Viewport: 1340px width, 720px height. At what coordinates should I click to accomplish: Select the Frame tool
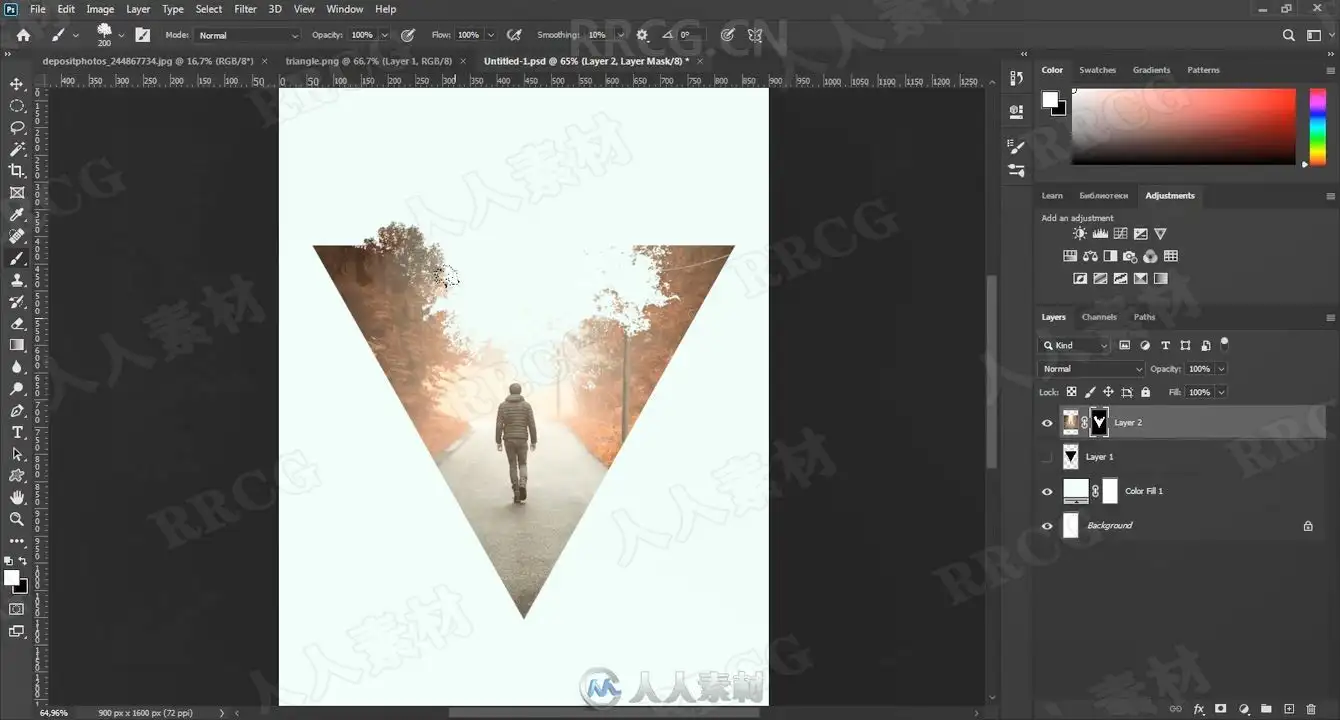[17, 193]
